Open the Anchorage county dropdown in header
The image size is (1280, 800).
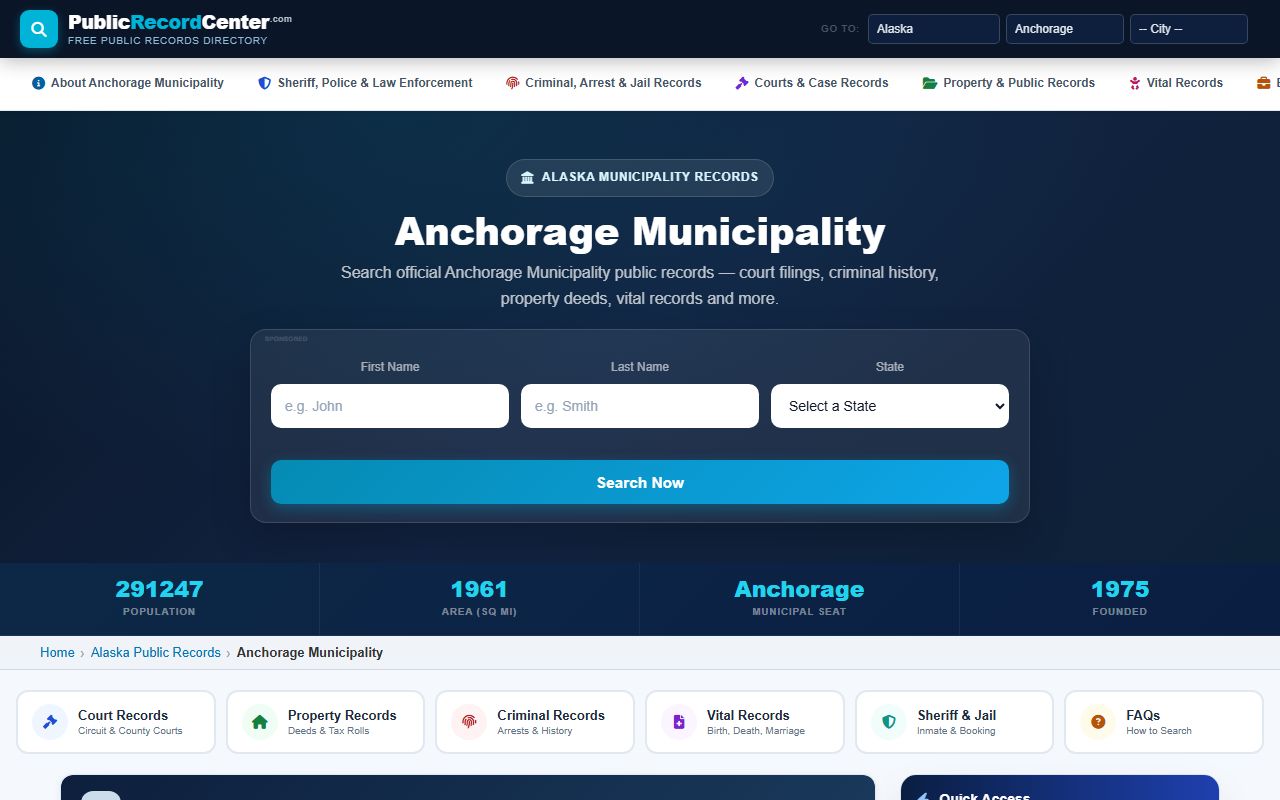click(1065, 29)
